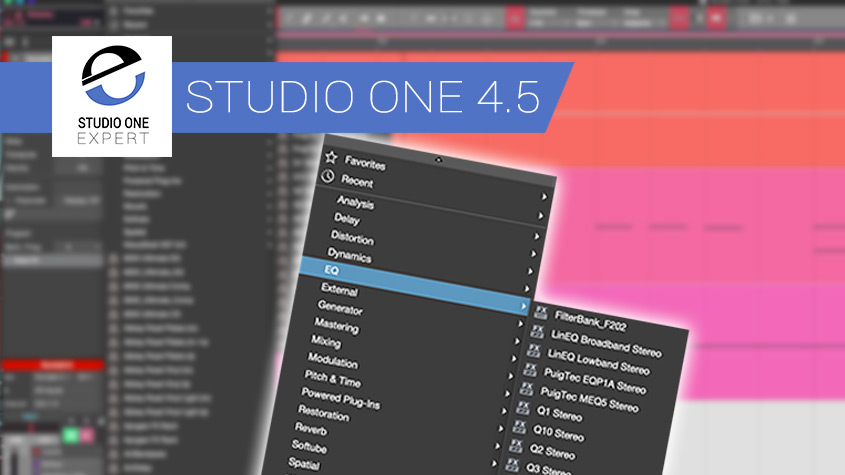Open the Mixing plug-in category

click(x=325, y=342)
